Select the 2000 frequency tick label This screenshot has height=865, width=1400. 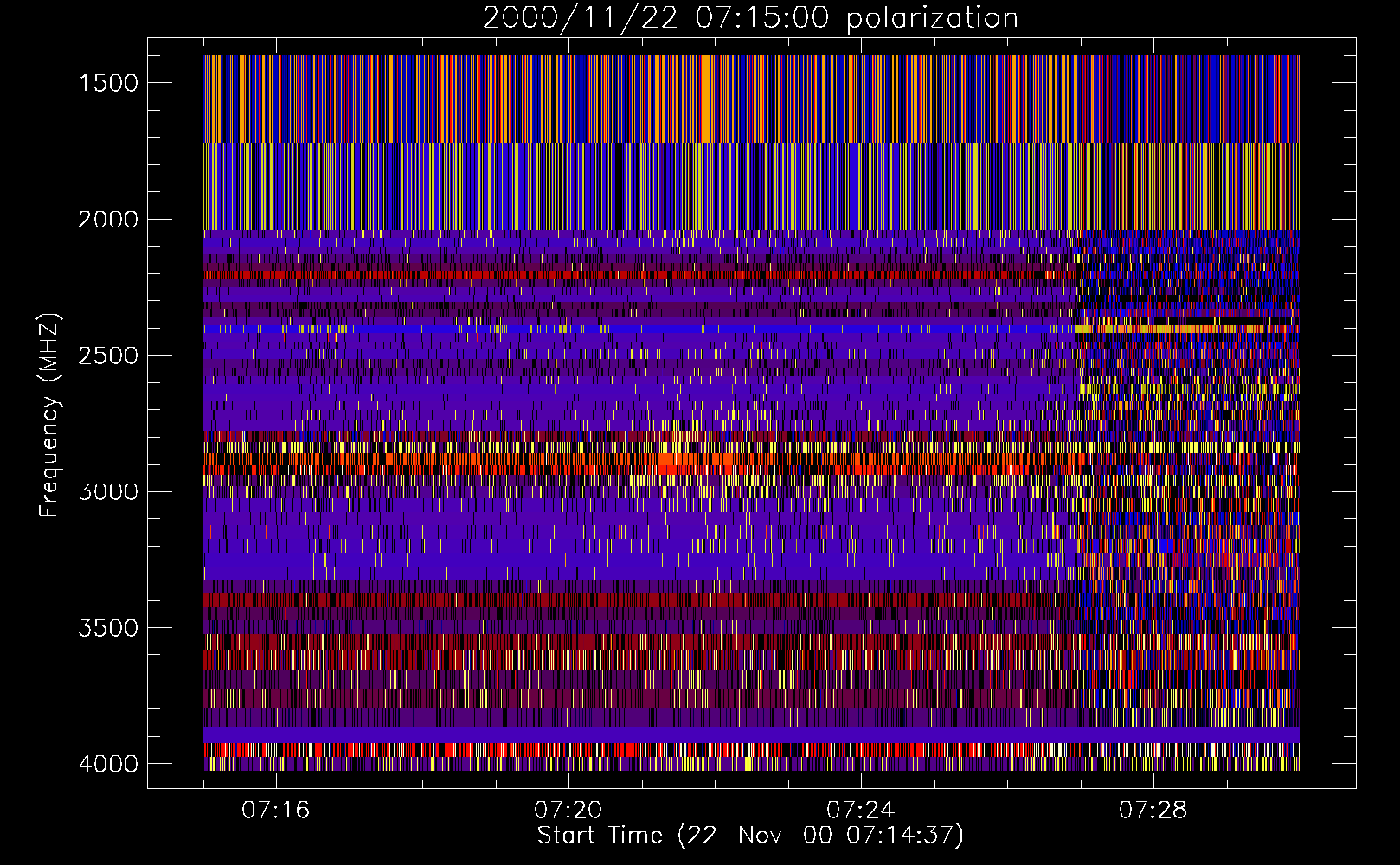(x=108, y=220)
